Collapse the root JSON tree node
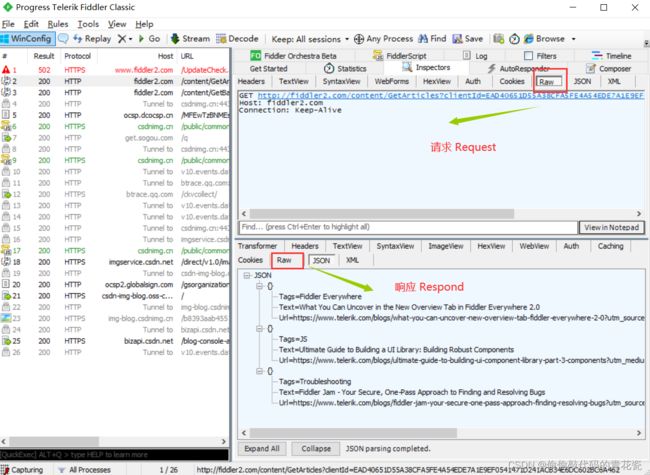 [247, 275]
